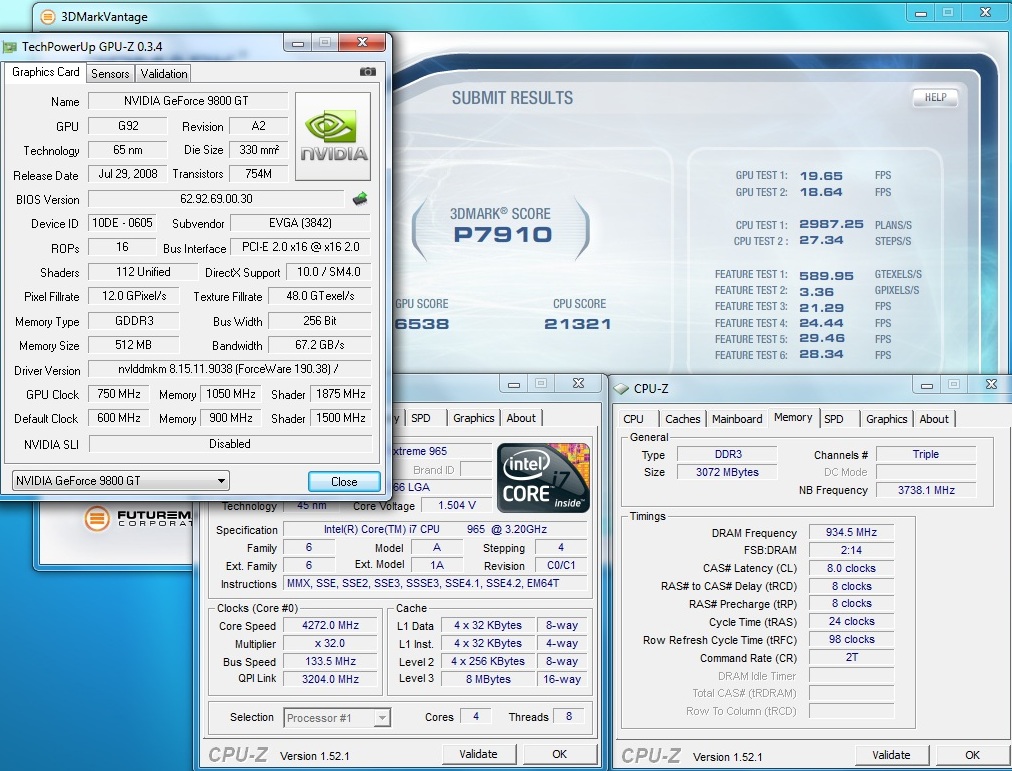Click the Channels Triple value

926,454
